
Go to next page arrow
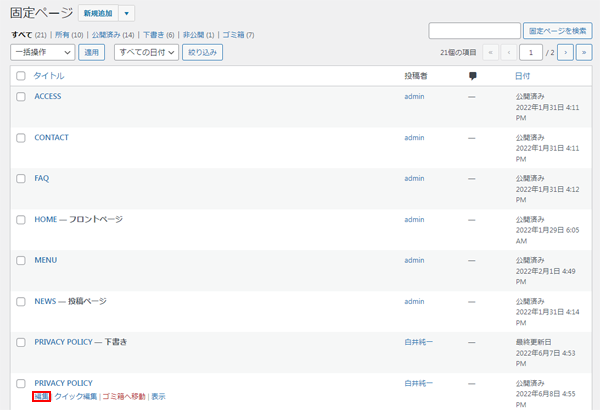coord(566,52)
